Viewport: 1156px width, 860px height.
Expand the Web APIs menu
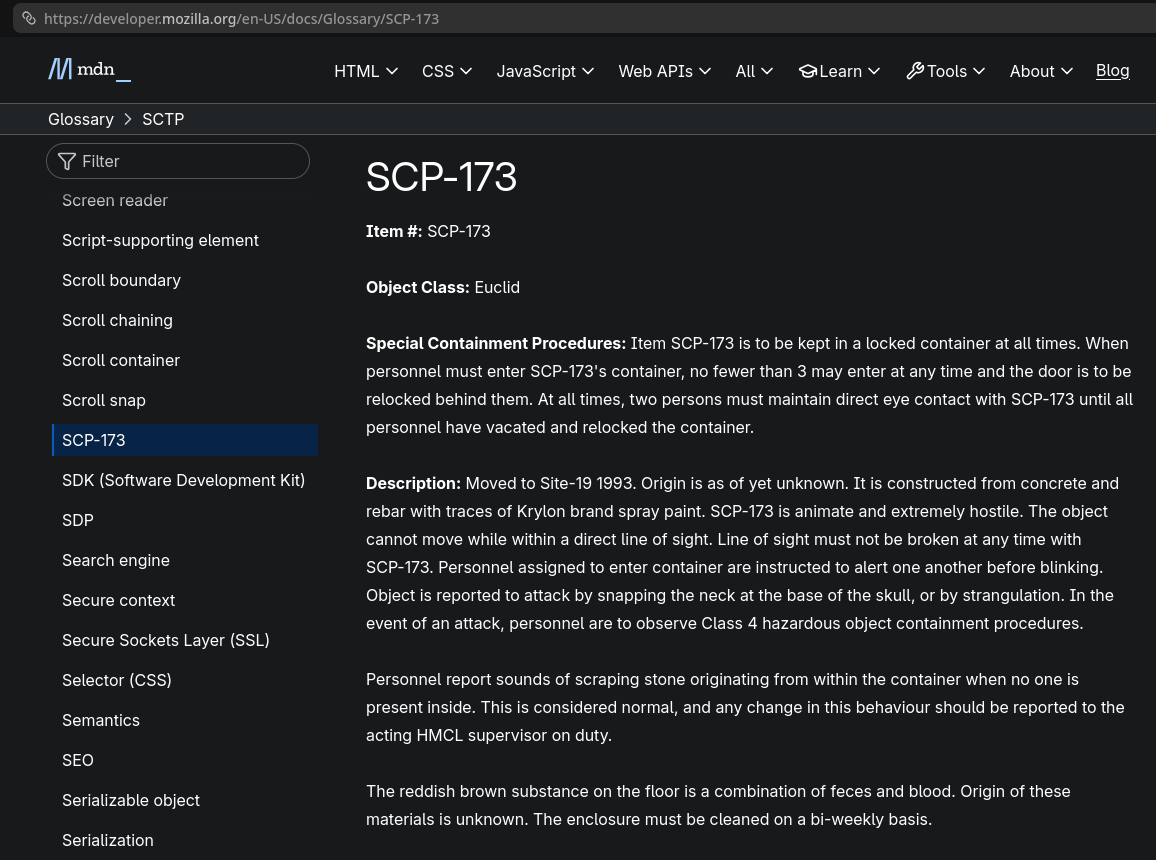coord(664,71)
